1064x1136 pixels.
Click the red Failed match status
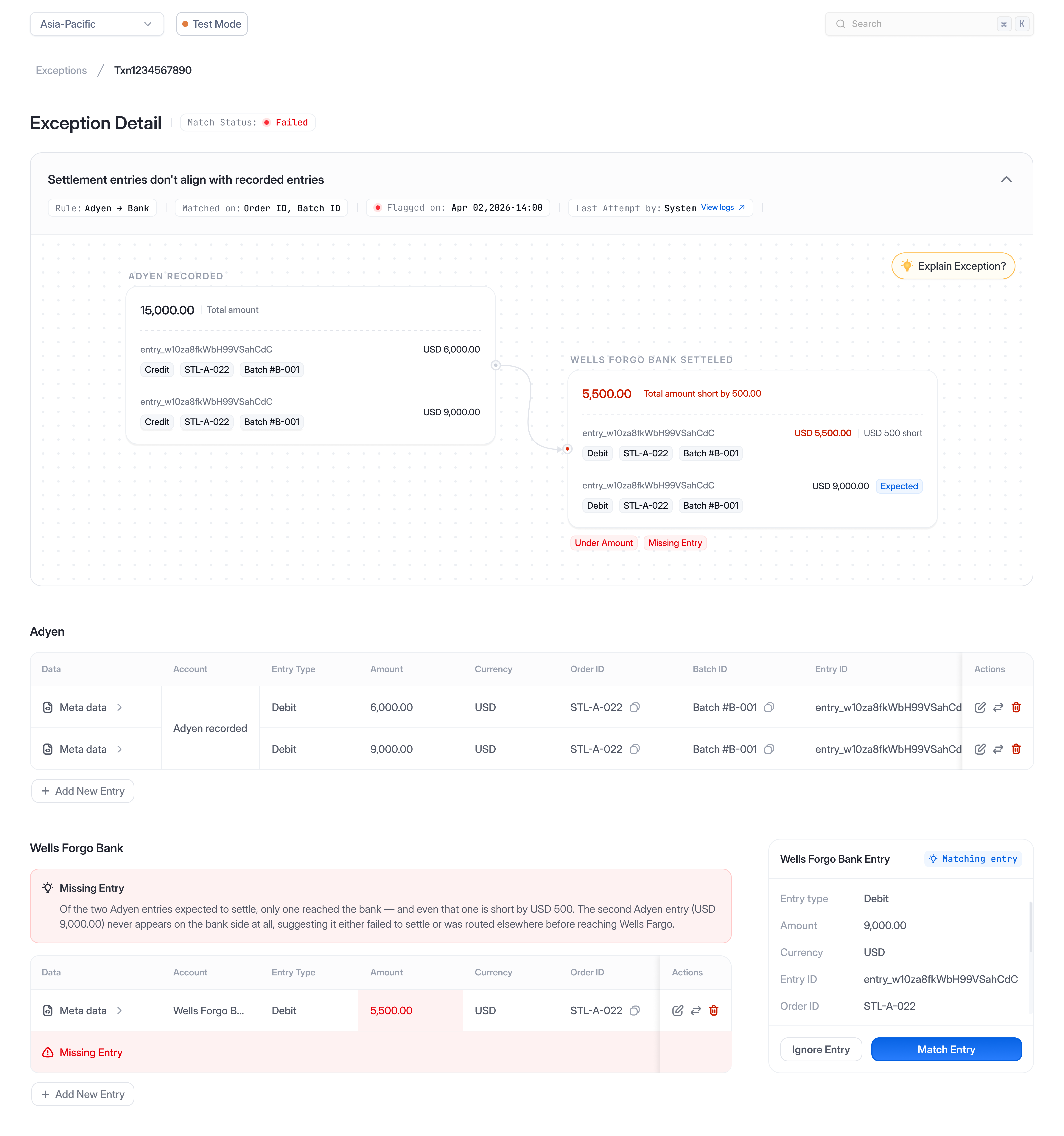click(286, 122)
